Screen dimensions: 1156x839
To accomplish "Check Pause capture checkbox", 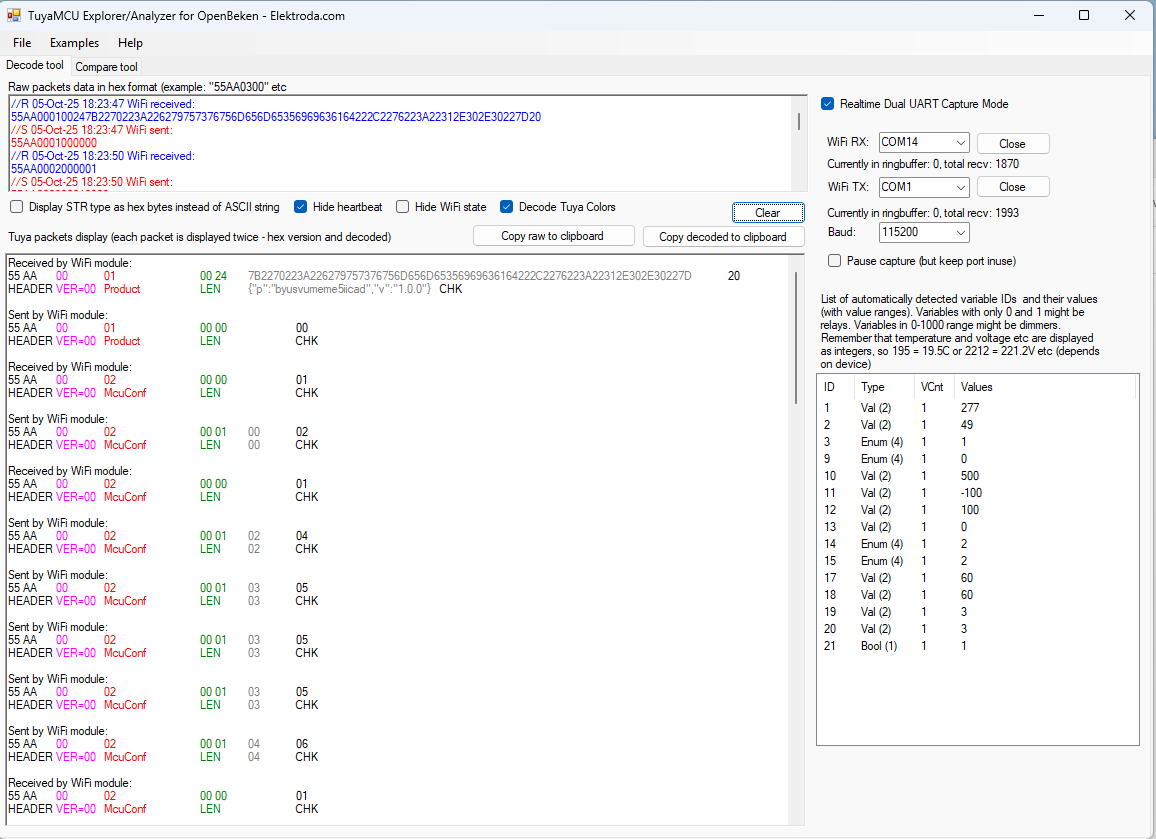I will 834,261.
